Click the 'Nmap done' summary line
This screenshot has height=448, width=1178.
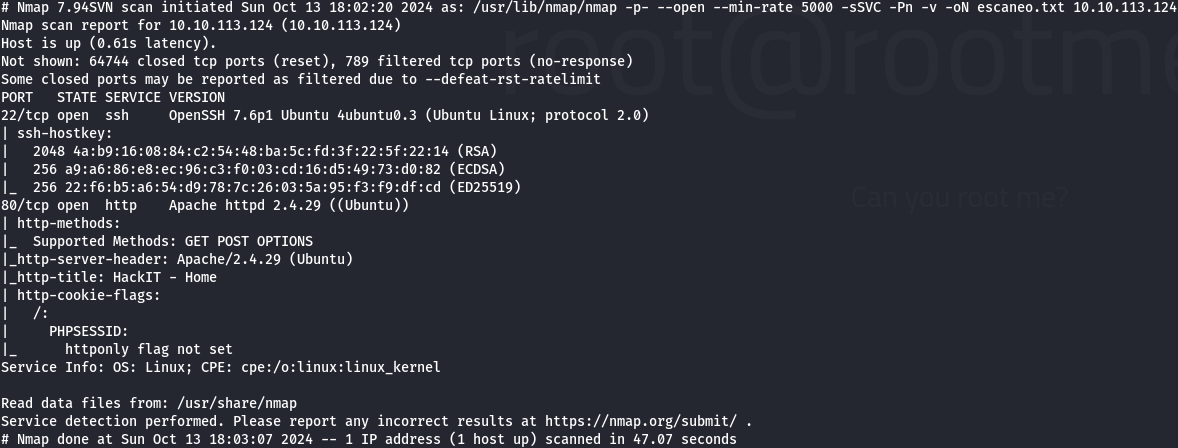(x=368, y=439)
